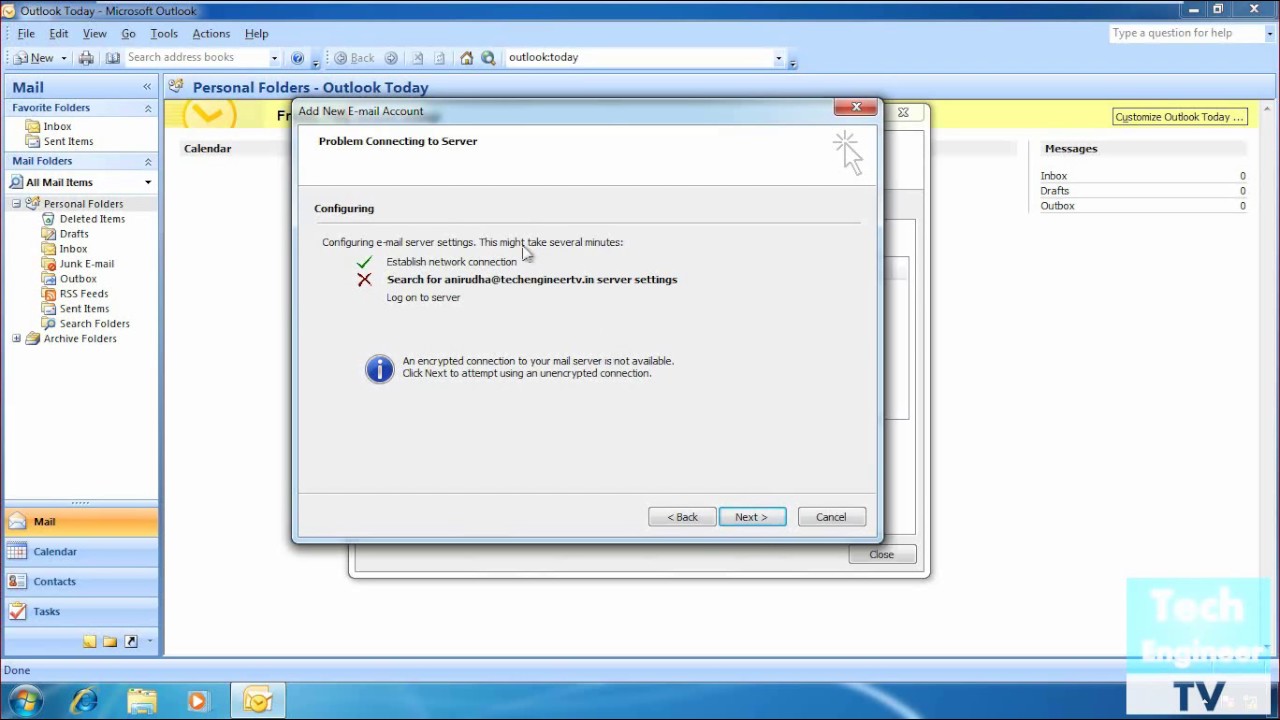Click the blue Help icon in toolbar
The image size is (1280, 720).
pyautogui.click(x=297, y=58)
